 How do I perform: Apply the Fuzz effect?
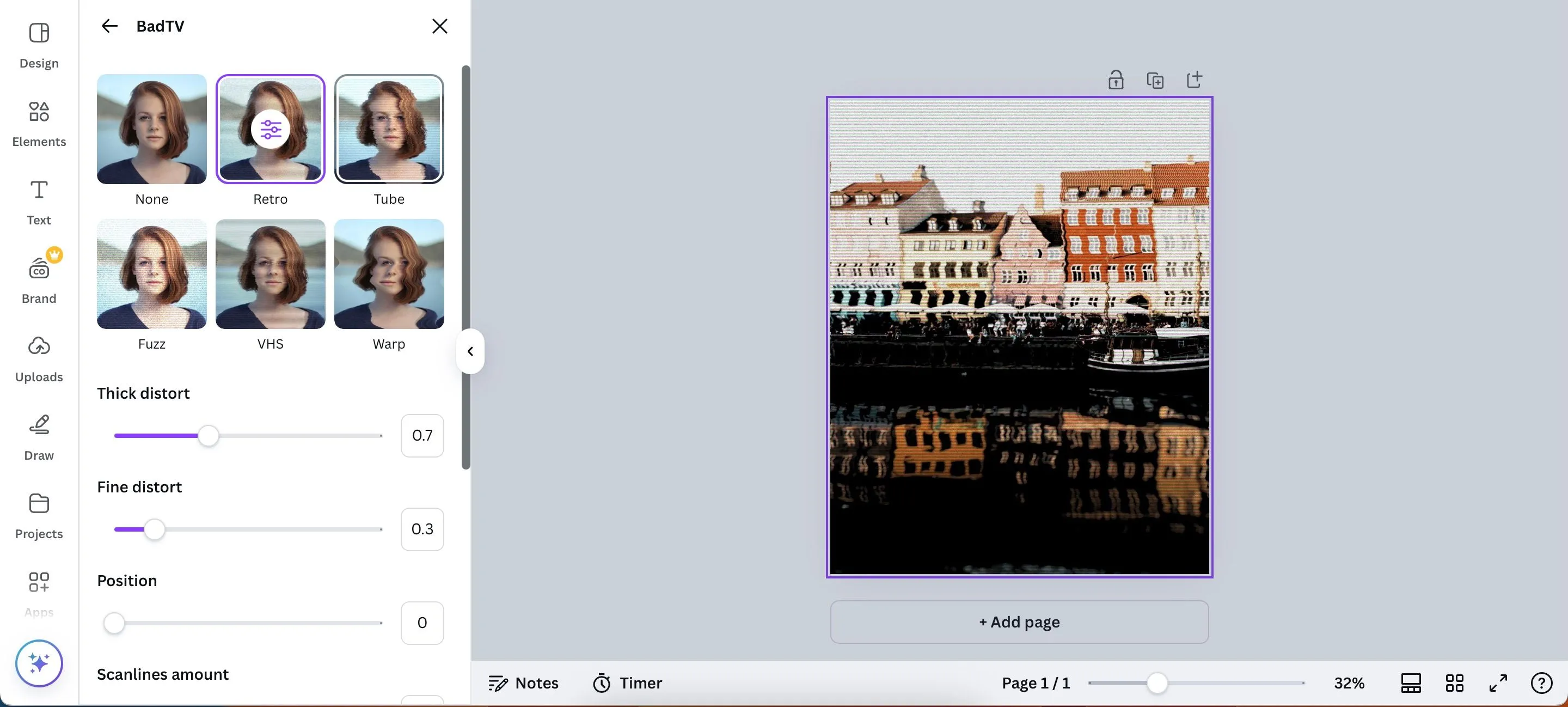151,274
